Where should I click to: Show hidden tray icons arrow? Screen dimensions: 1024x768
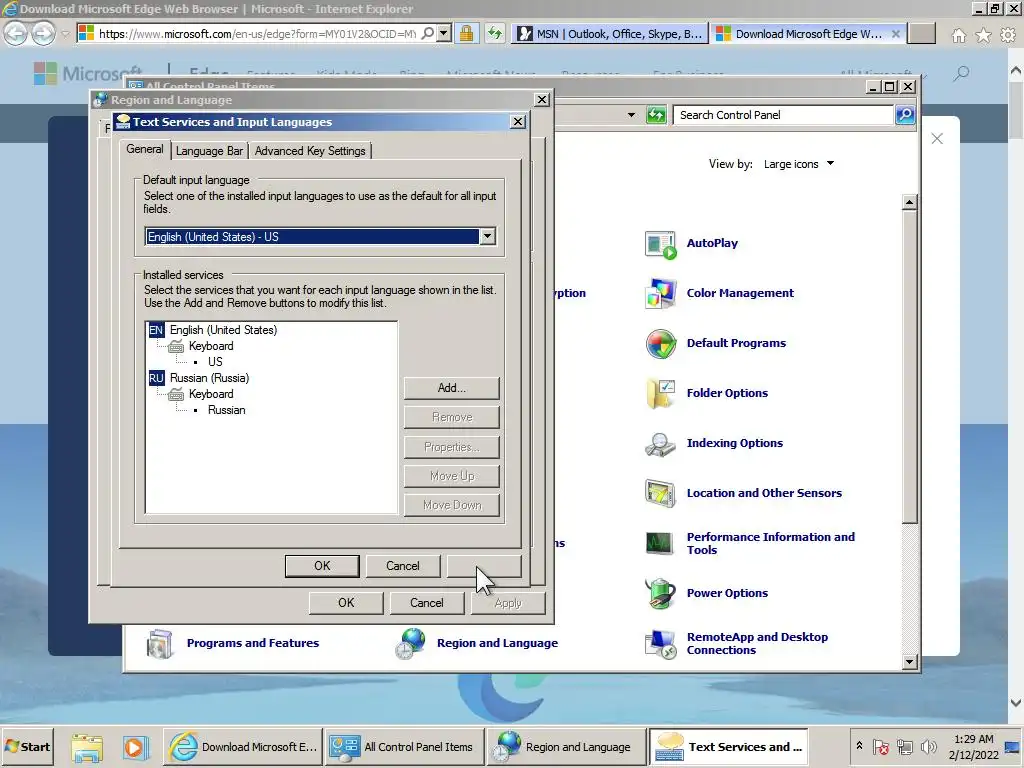(859, 746)
